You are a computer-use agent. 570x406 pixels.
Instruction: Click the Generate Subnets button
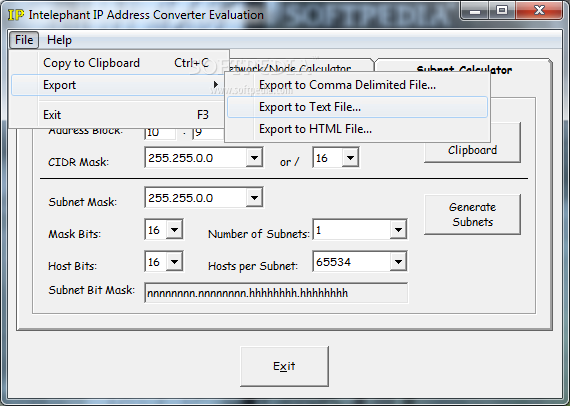pyautogui.click(x=472, y=214)
